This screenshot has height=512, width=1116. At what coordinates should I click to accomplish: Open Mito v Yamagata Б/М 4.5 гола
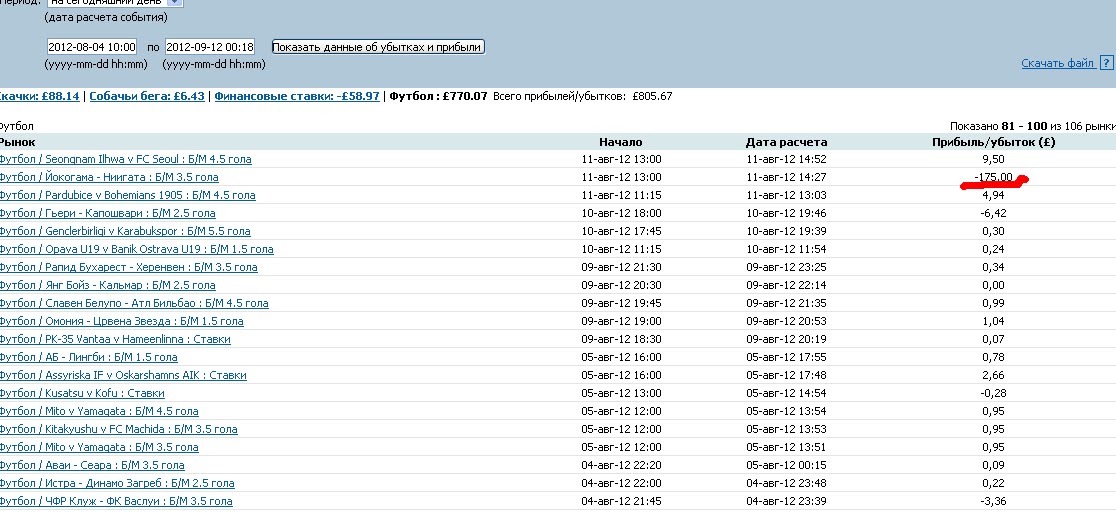99,411
